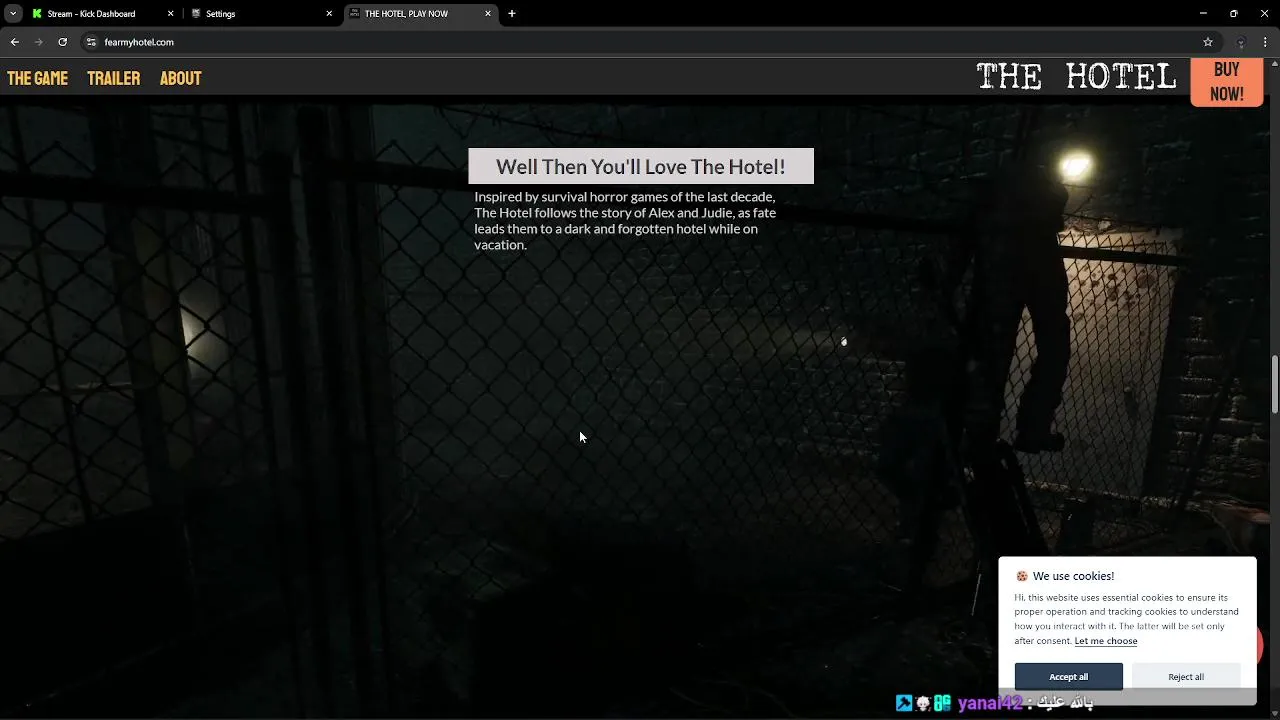Select THE HOTEL, PLAY NOW tab
This screenshot has width=1280, height=720.
click(x=420, y=14)
